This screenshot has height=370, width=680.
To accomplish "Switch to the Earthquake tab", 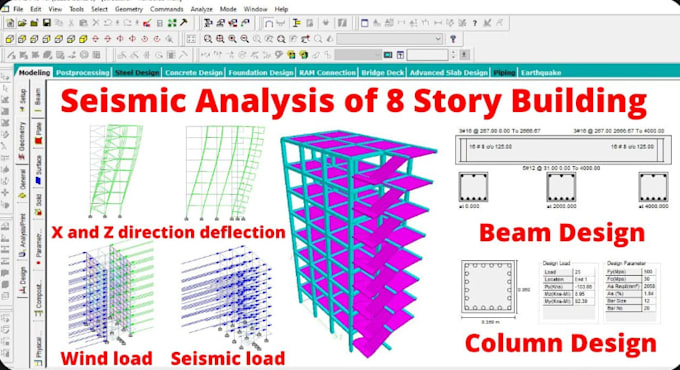I will tap(541, 72).
